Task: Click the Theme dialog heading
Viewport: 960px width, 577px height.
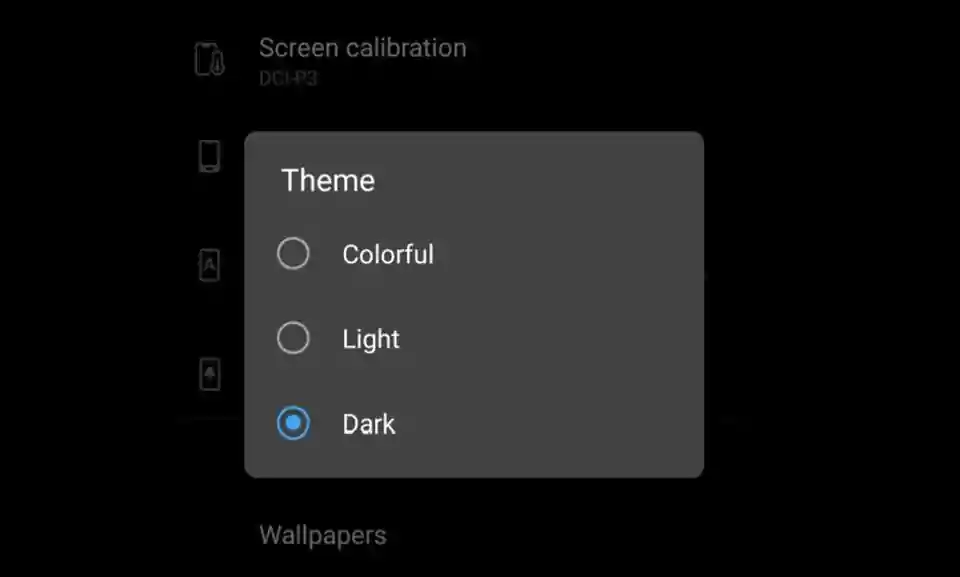Action: tap(328, 181)
